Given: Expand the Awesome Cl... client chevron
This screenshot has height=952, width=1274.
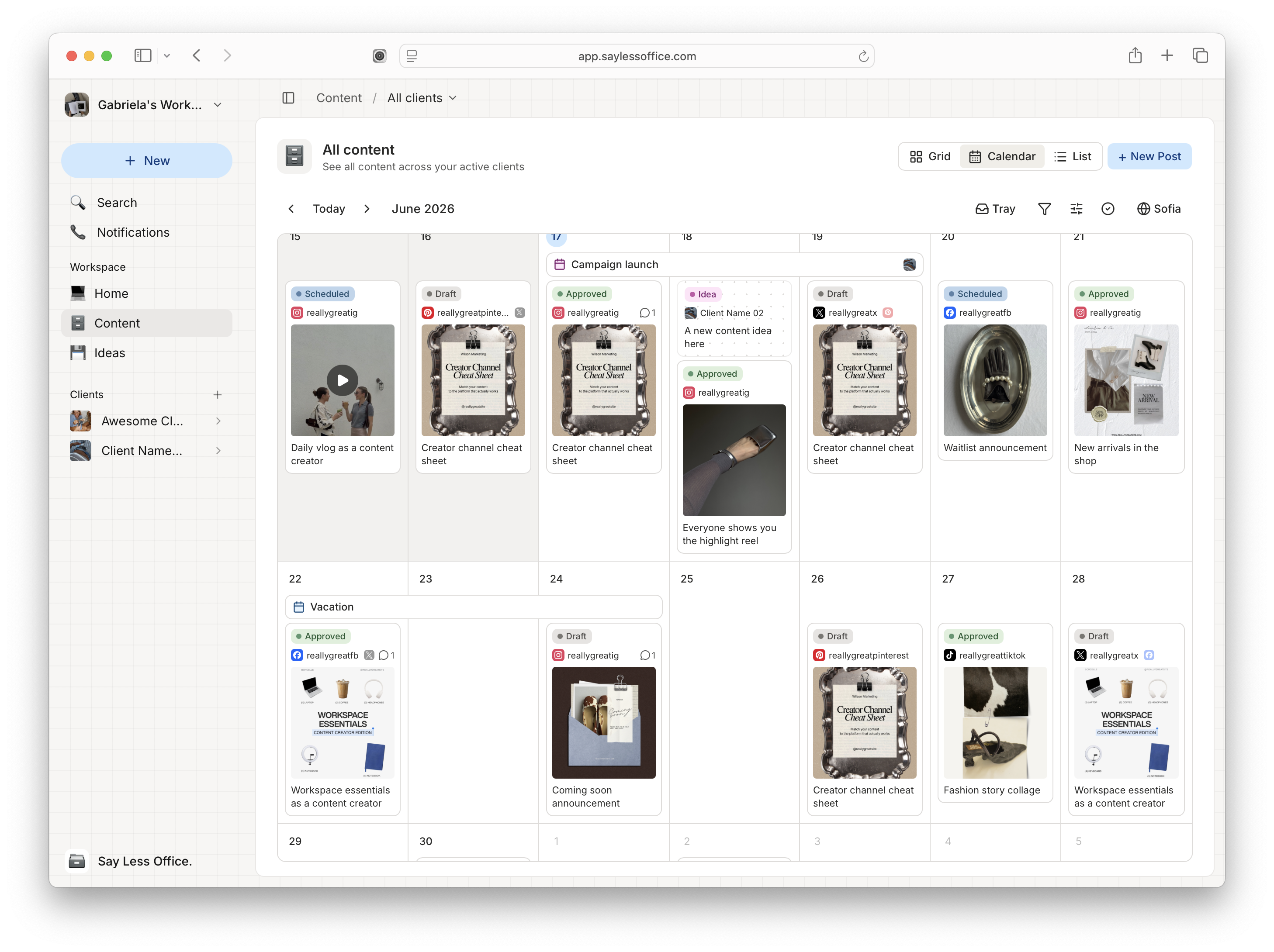Looking at the screenshot, I should click(218, 421).
